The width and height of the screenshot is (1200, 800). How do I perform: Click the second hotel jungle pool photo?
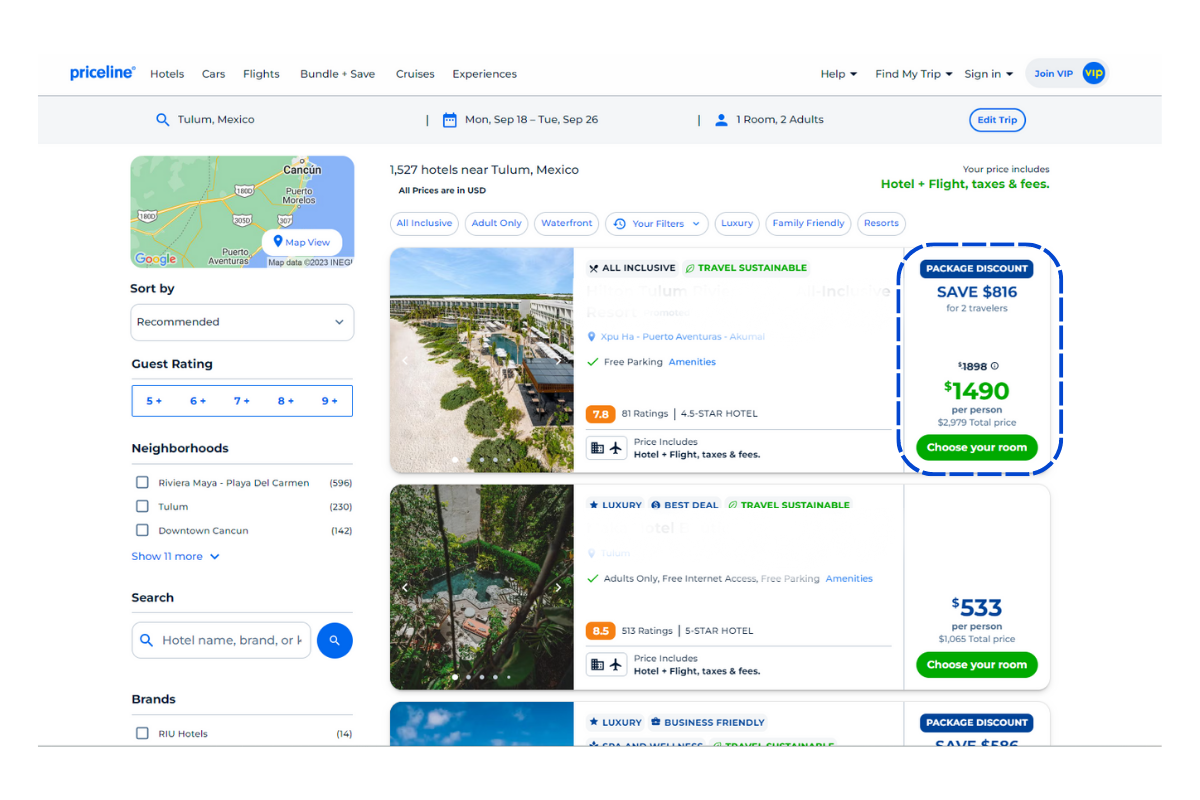(482, 588)
